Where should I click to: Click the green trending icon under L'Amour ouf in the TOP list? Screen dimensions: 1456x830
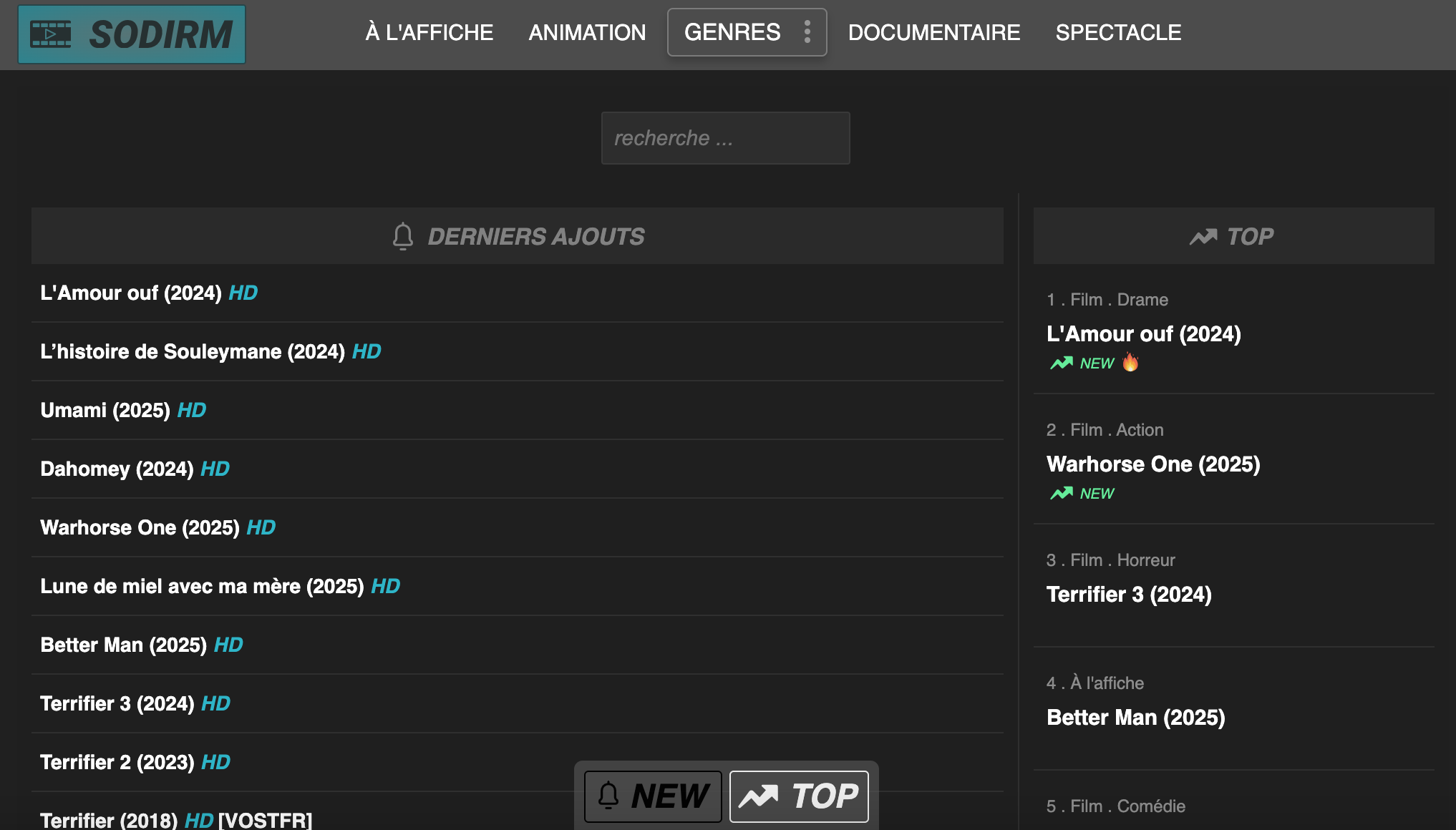coord(1062,363)
